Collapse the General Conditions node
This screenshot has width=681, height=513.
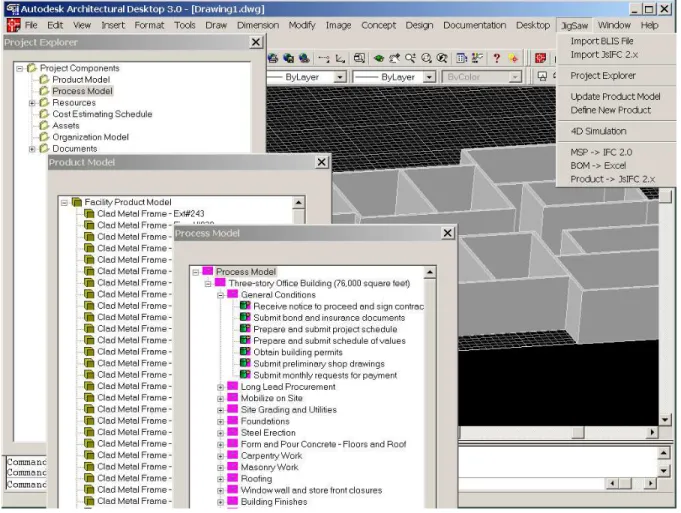[x=220, y=295]
